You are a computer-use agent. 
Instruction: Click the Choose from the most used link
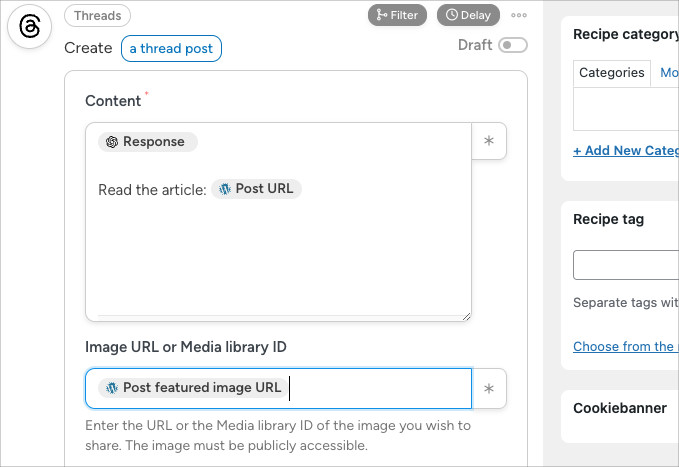625,346
